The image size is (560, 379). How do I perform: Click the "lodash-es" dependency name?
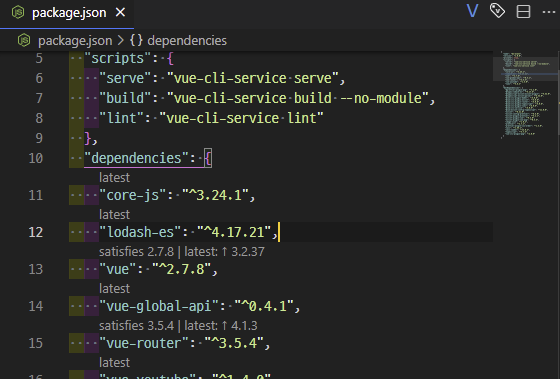[140, 232]
